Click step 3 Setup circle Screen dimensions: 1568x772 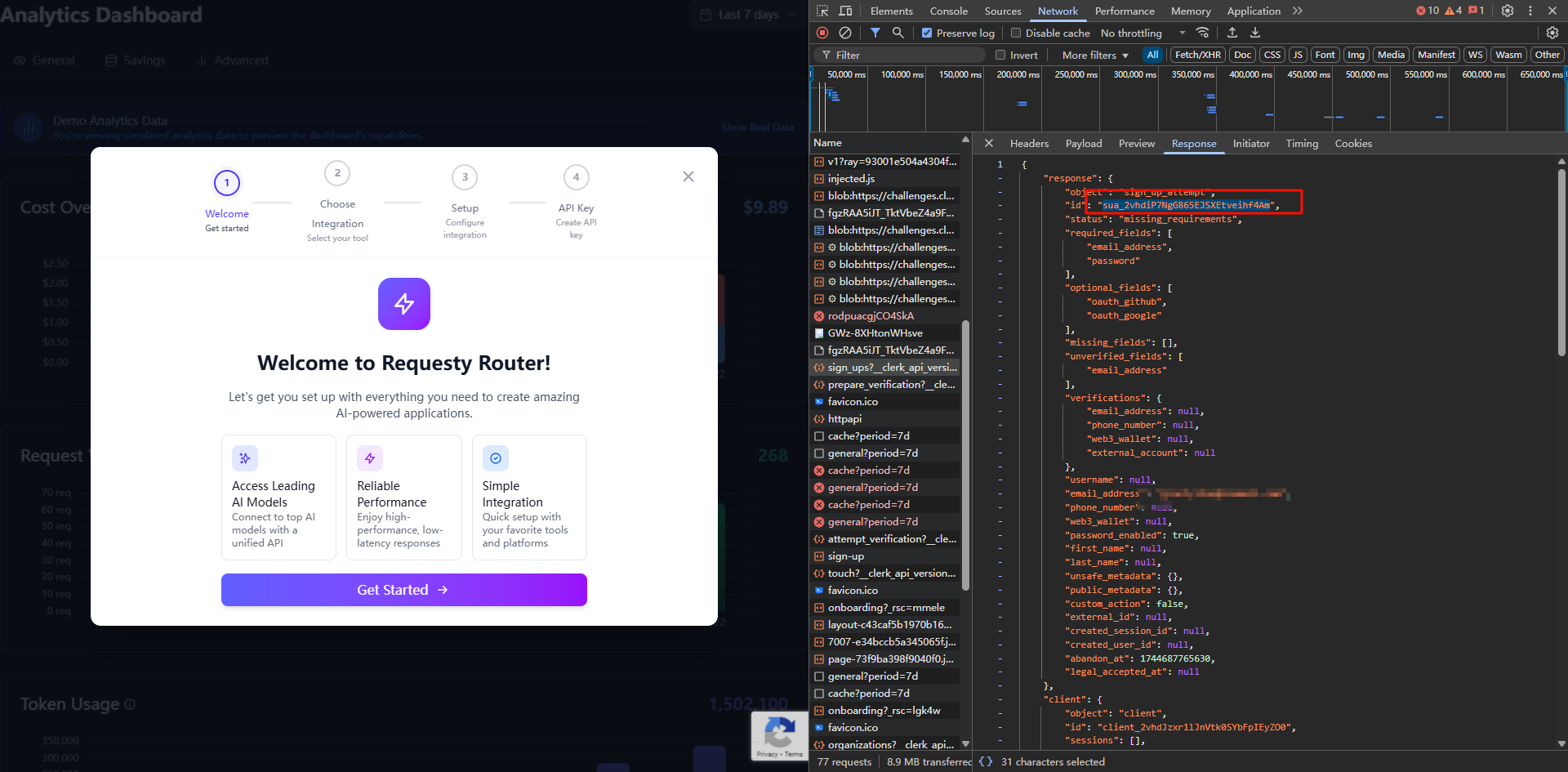pos(465,177)
